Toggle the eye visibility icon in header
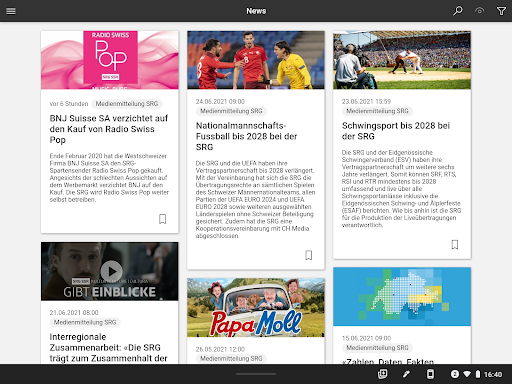The width and height of the screenshot is (512, 384). (x=479, y=11)
